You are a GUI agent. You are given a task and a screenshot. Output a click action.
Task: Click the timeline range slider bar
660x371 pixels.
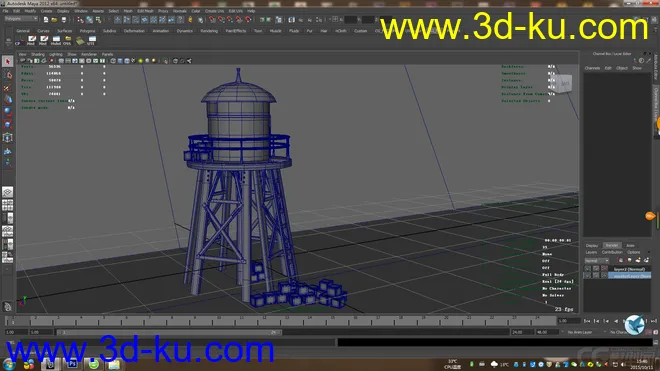coord(169,332)
